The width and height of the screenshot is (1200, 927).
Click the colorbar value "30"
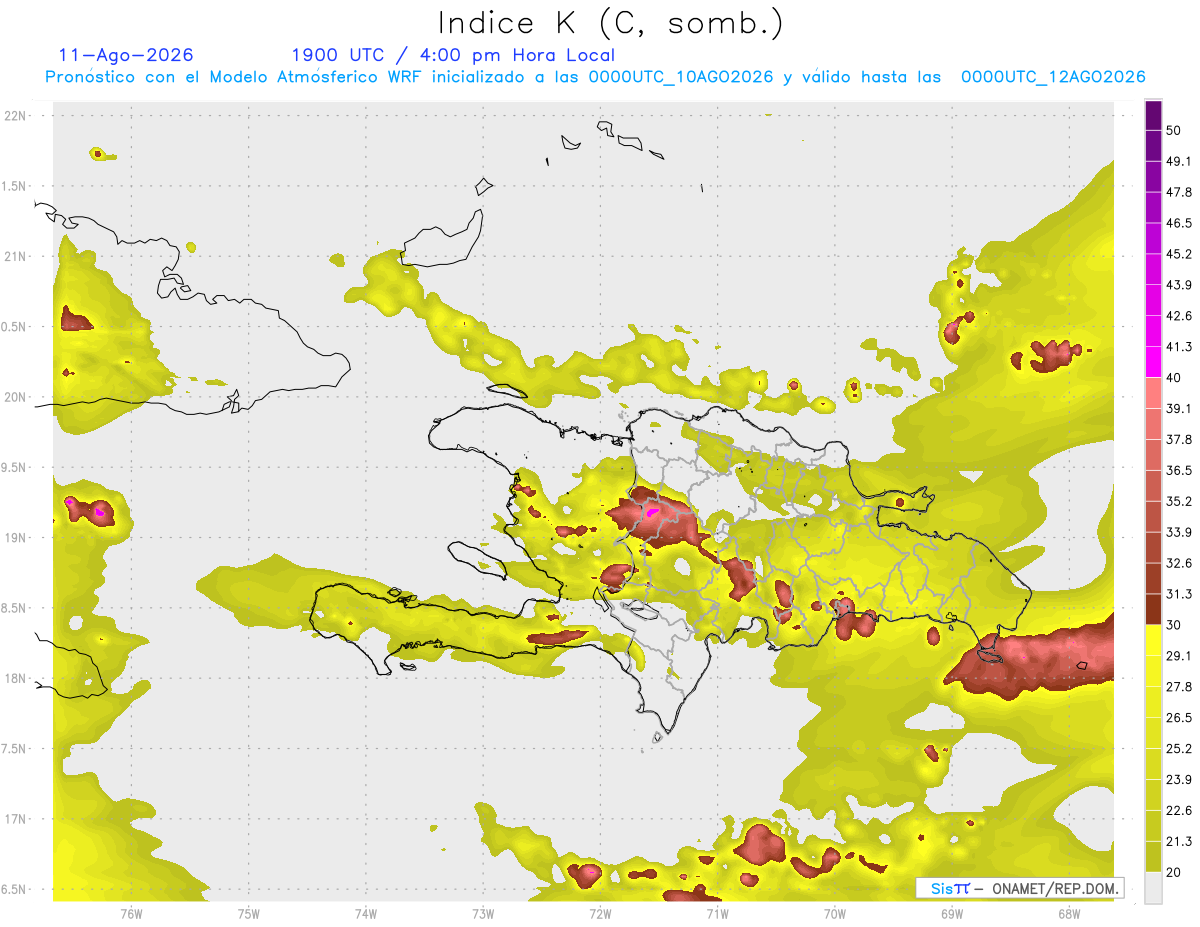pyautogui.click(x=1174, y=625)
